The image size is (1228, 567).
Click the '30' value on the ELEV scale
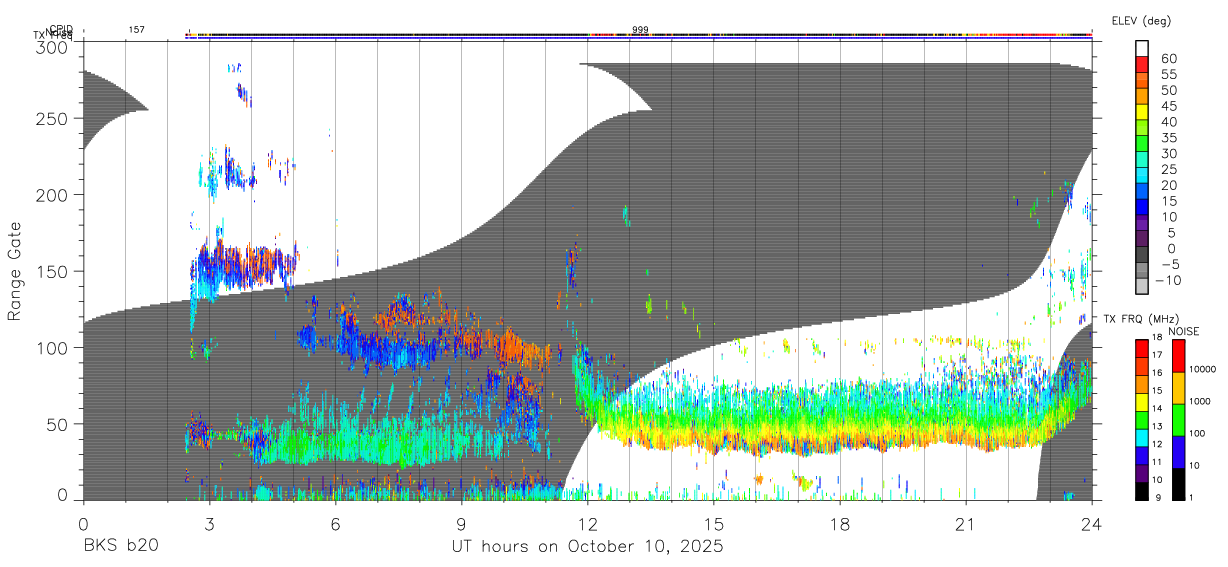[1168, 153]
